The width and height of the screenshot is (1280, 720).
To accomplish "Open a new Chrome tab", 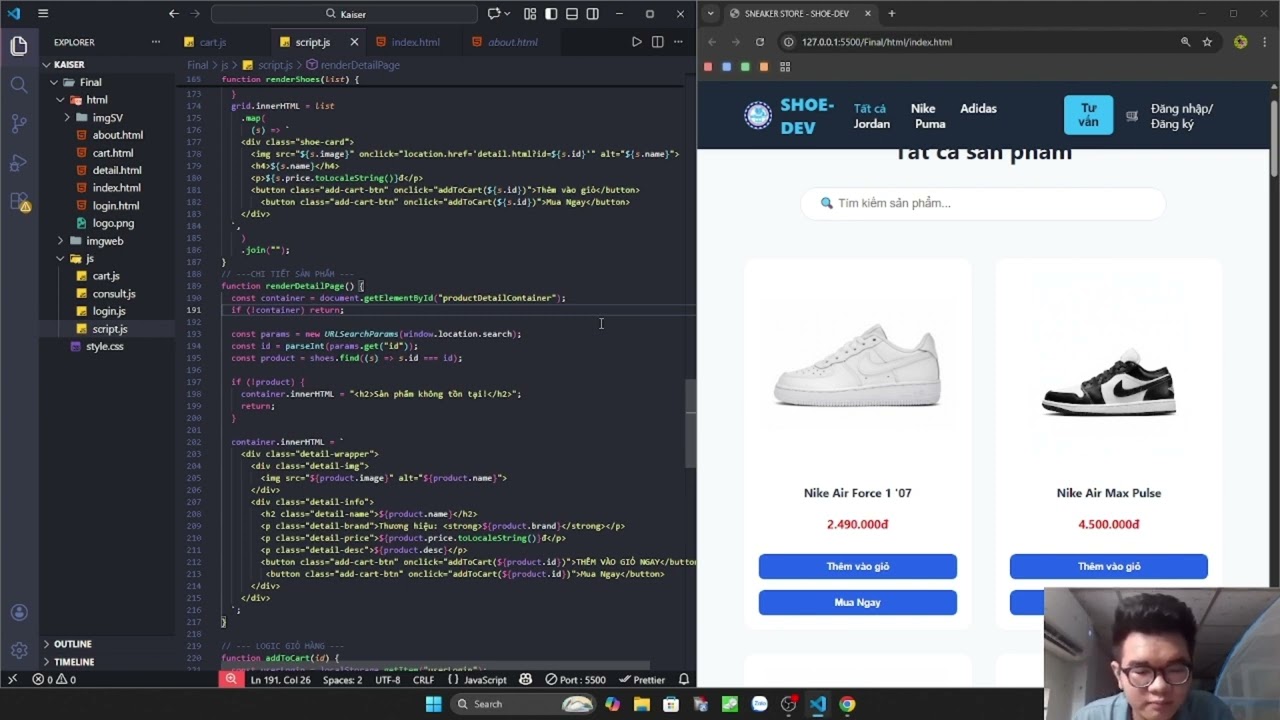I will pos(892,13).
